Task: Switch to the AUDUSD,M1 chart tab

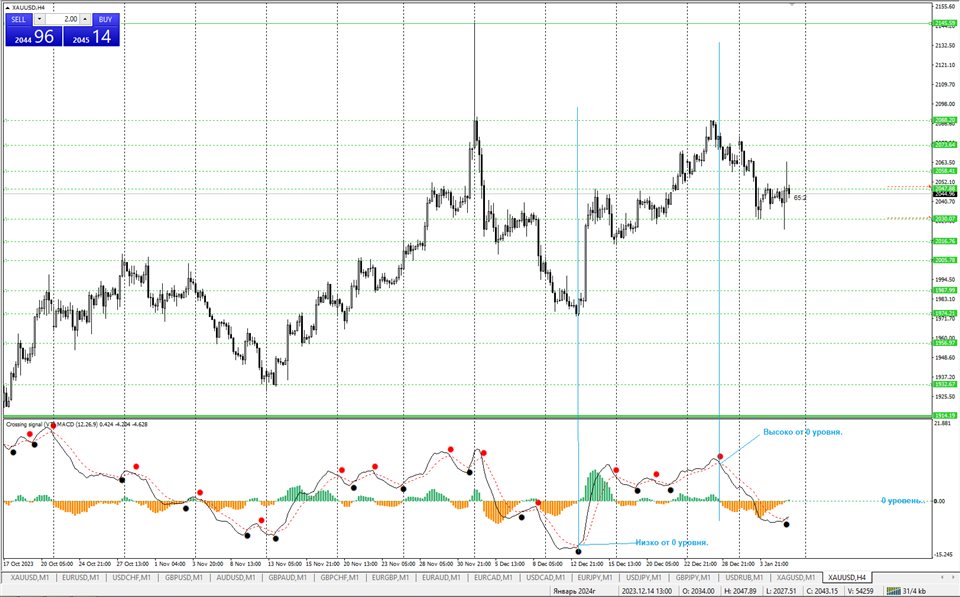Action: pos(236,577)
